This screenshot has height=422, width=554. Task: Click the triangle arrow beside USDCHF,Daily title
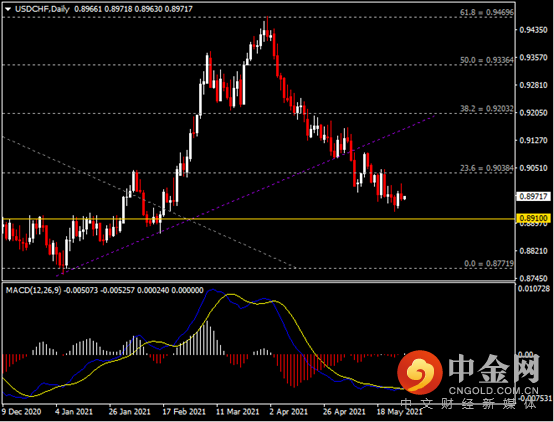8,9
